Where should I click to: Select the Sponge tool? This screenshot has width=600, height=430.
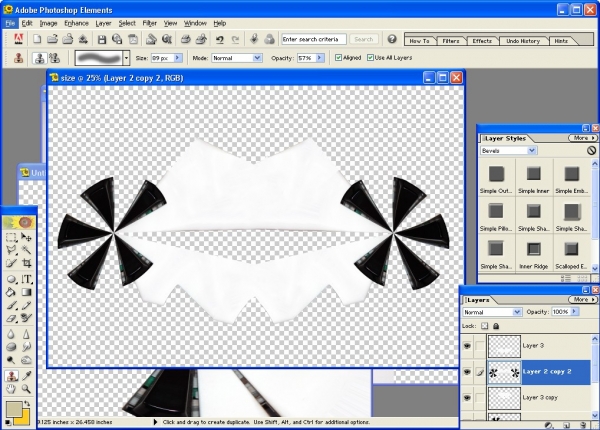11,347
